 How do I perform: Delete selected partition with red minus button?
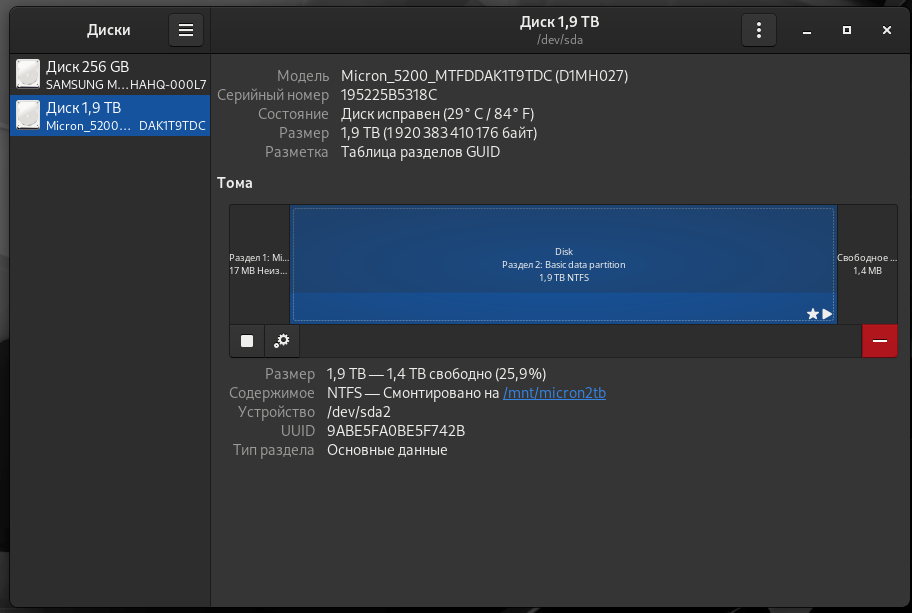coord(880,341)
